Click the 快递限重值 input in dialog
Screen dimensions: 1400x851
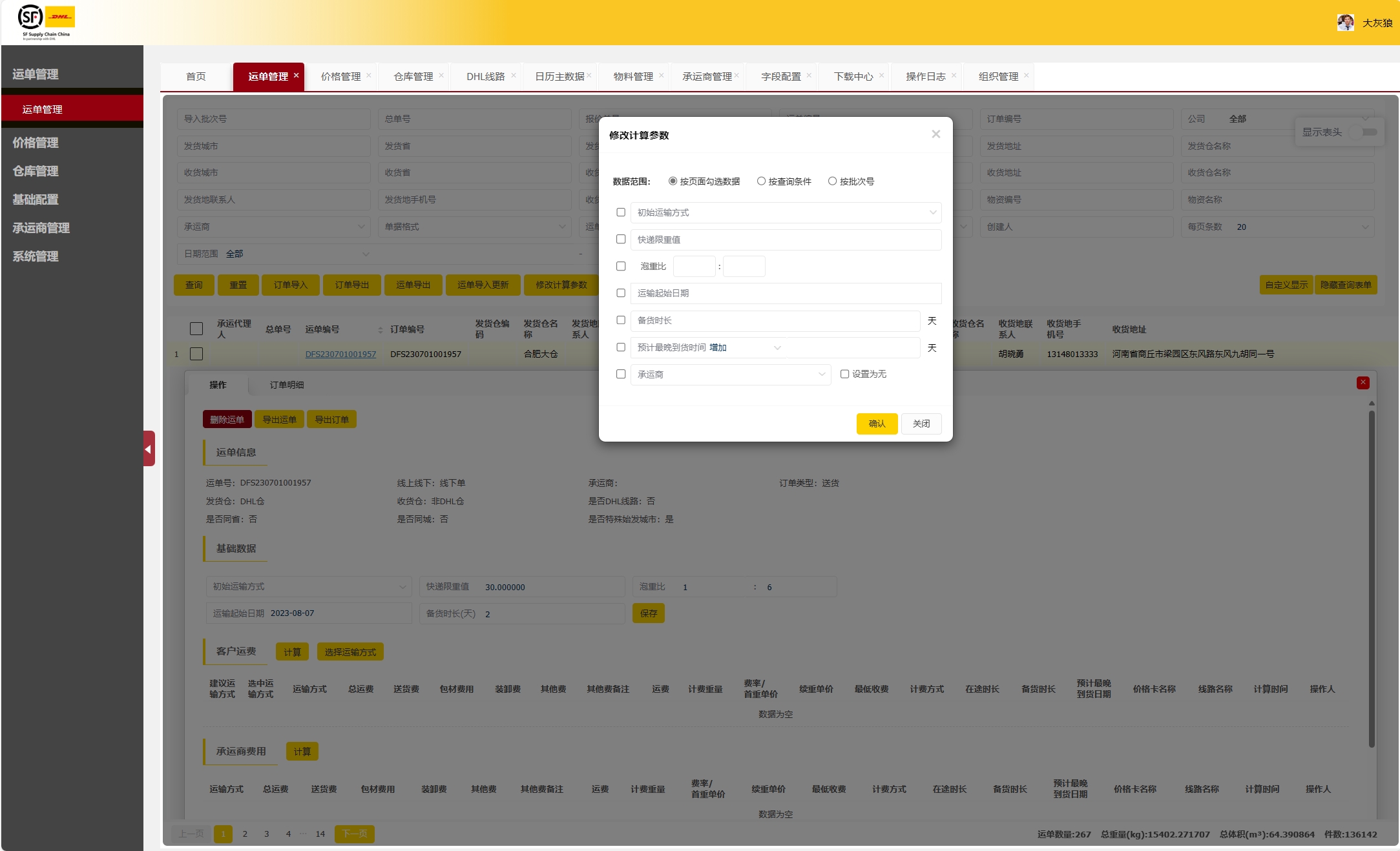coord(786,240)
